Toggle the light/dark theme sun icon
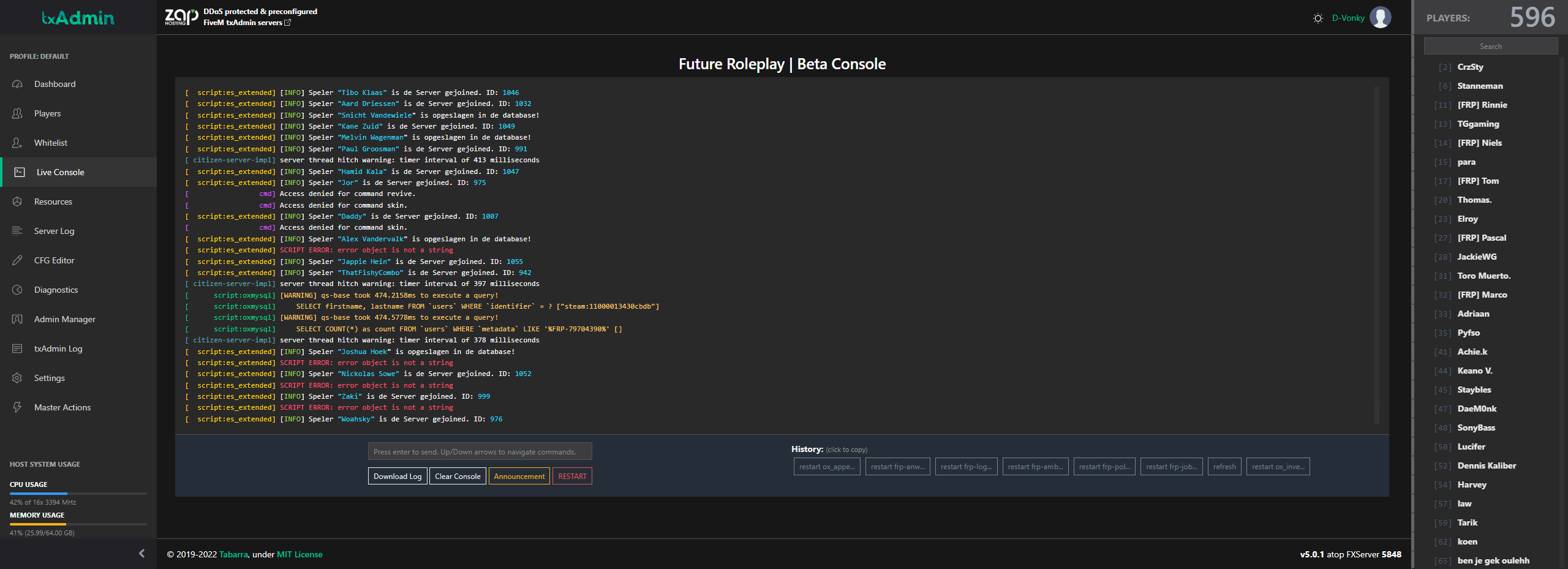The image size is (1568, 569). 1318,18
